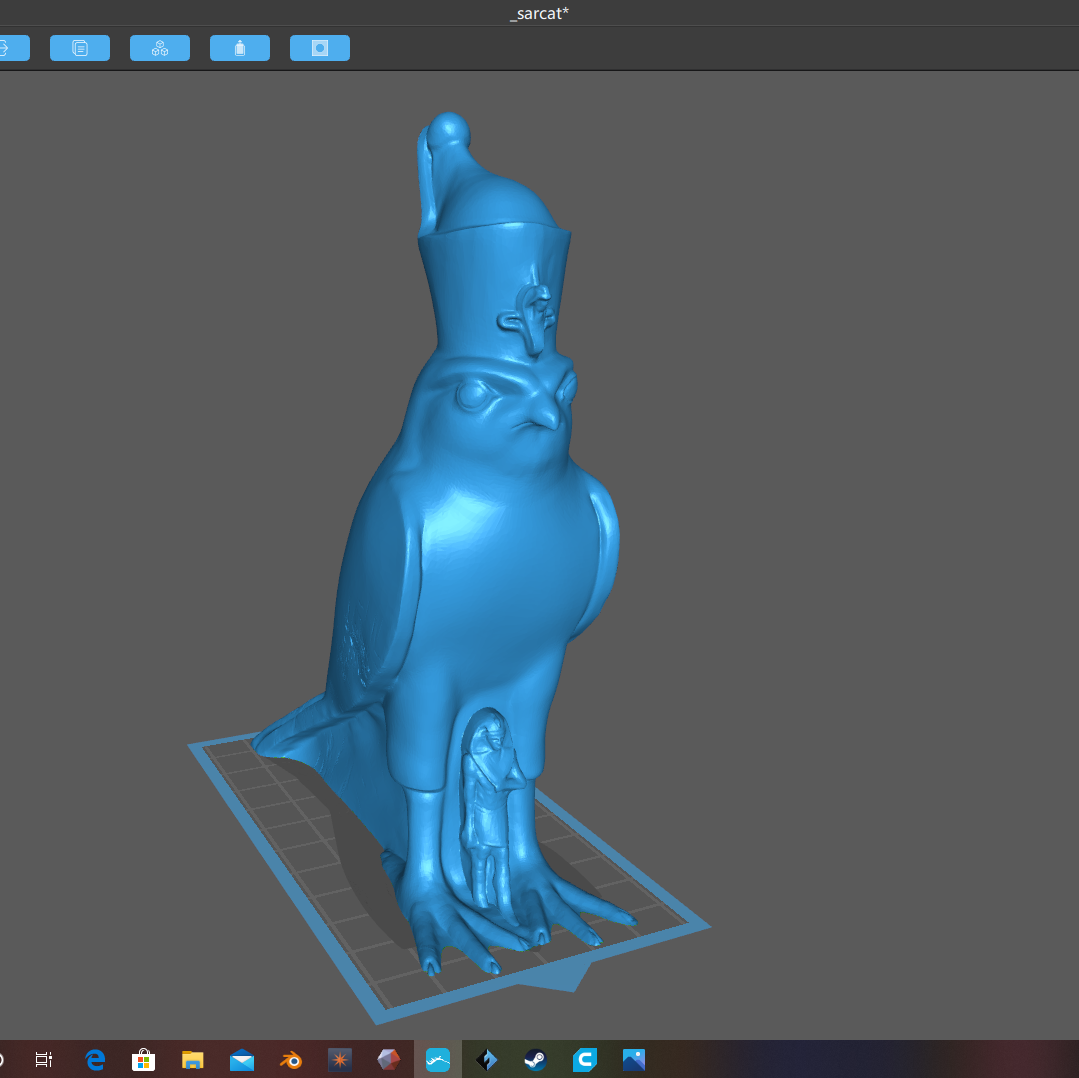Screen dimensions: 1079x1078
Task: Click the duplicate pages toolbar button
Action: [80, 48]
